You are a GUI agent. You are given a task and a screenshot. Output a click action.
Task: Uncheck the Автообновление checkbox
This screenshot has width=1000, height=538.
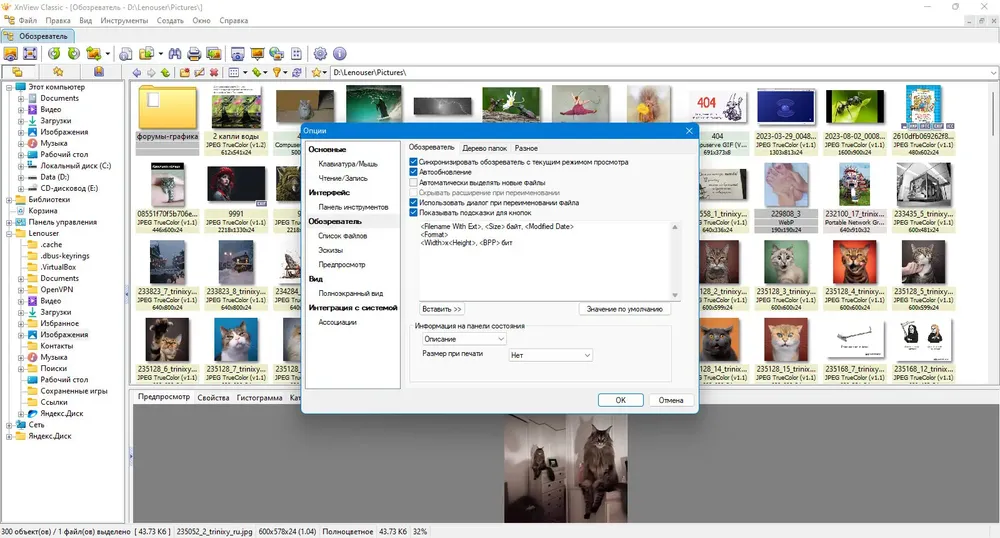tap(413, 172)
